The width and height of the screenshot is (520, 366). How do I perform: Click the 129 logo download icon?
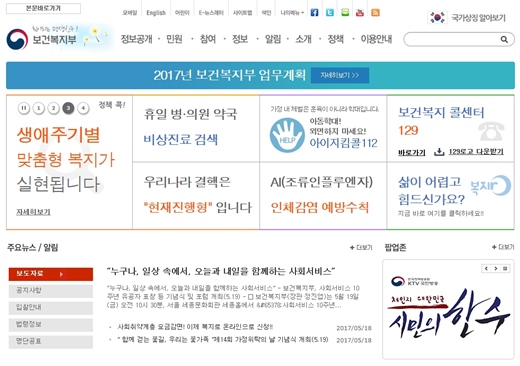(x=439, y=152)
